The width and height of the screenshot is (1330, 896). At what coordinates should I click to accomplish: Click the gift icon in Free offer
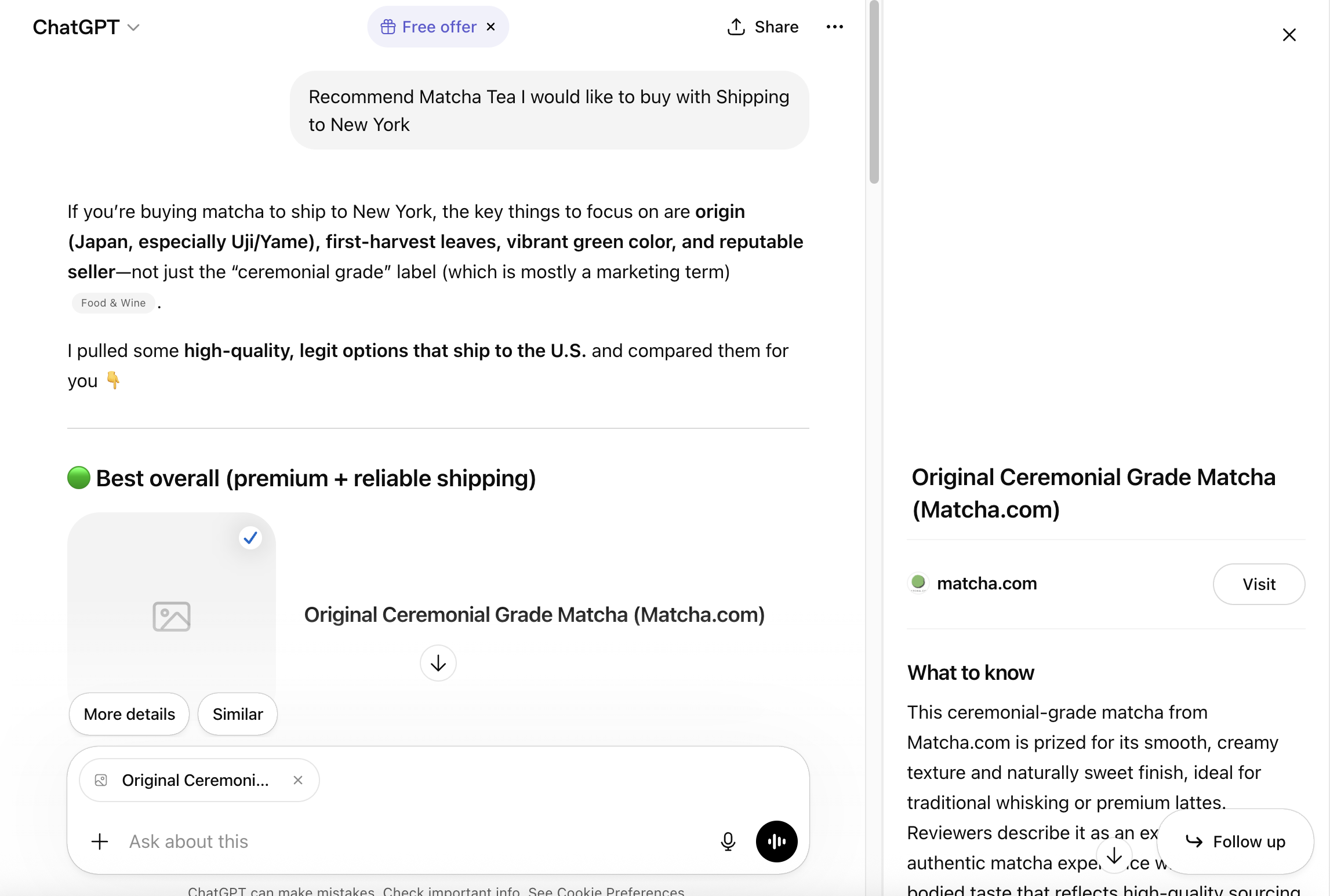click(388, 27)
